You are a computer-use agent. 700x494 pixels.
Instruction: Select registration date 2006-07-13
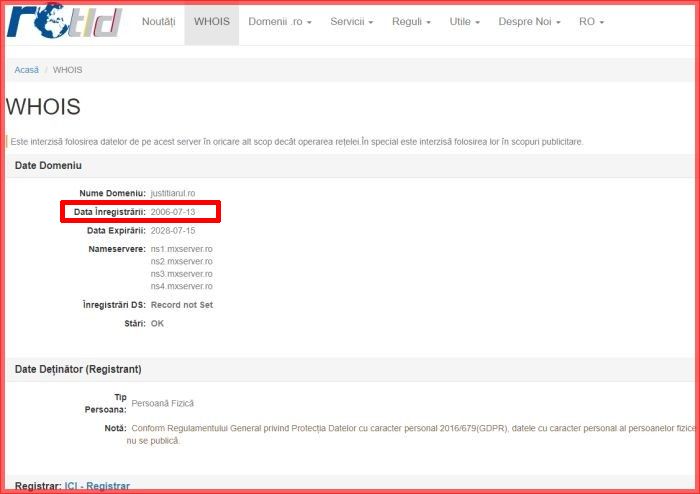[173, 212]
